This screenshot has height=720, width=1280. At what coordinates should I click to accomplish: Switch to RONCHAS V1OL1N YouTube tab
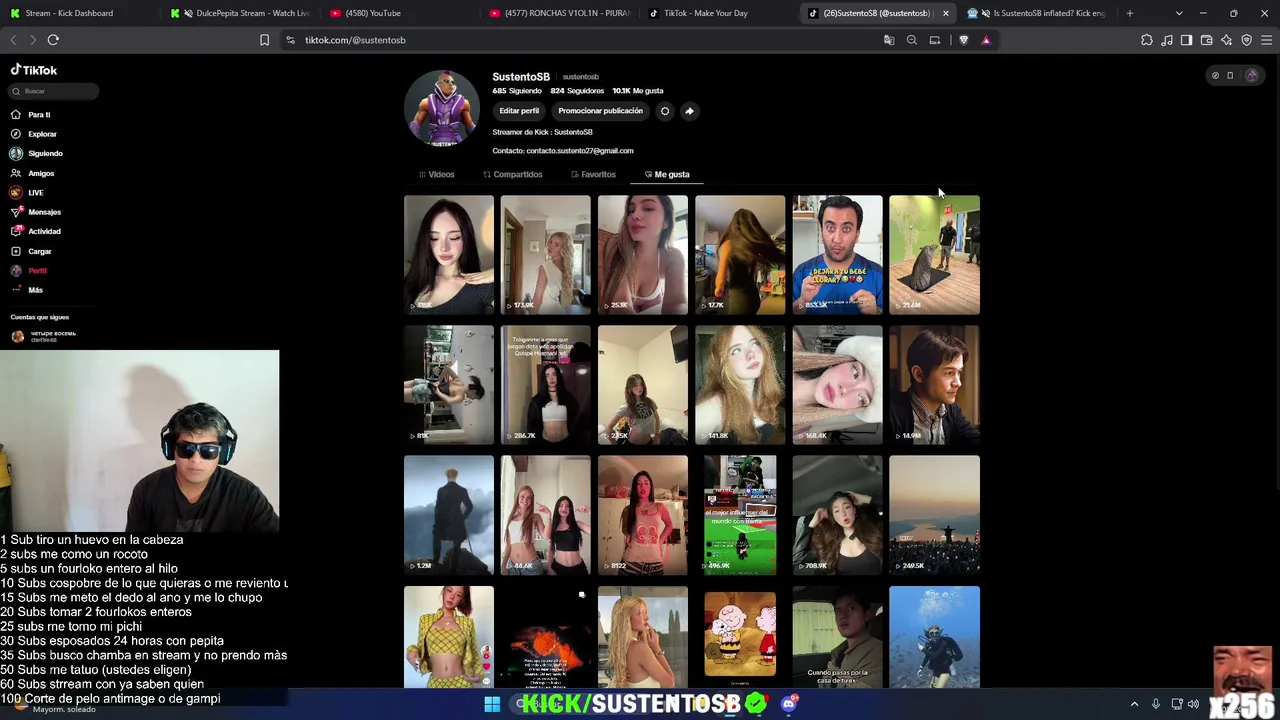coord(560,13)
